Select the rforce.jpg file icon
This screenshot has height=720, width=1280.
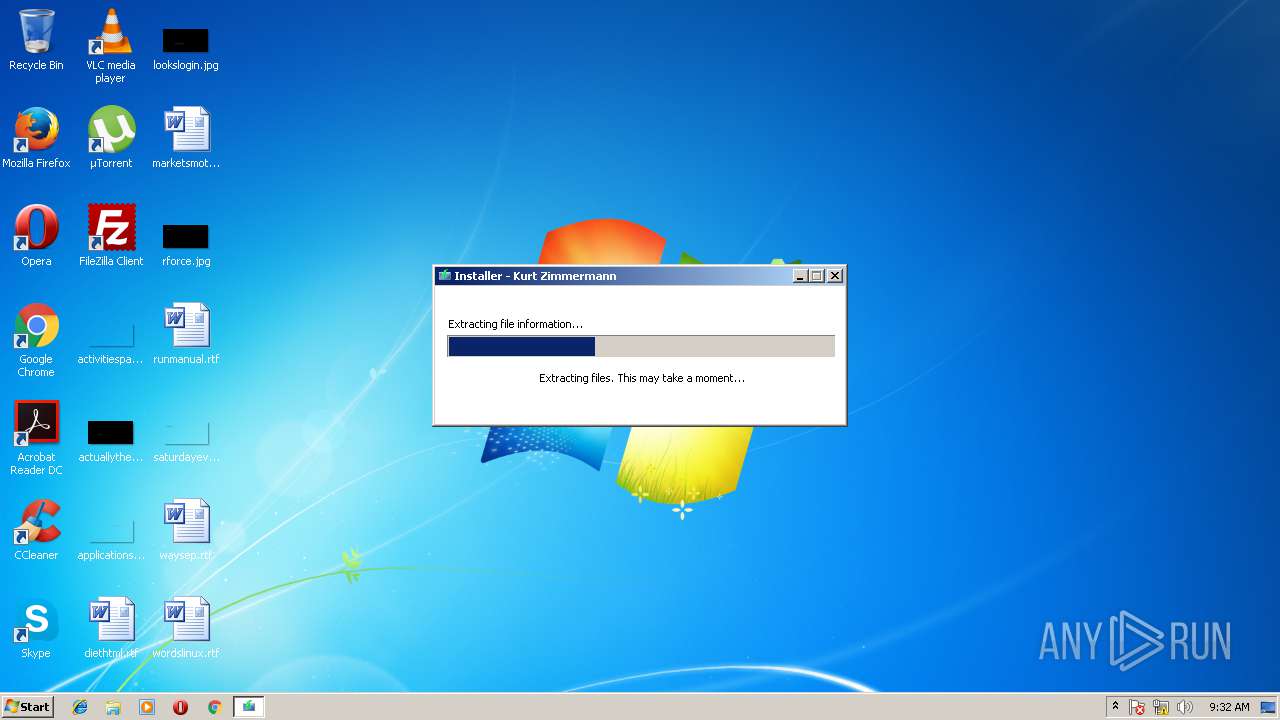pyautogui.click(x=185, y=244)
